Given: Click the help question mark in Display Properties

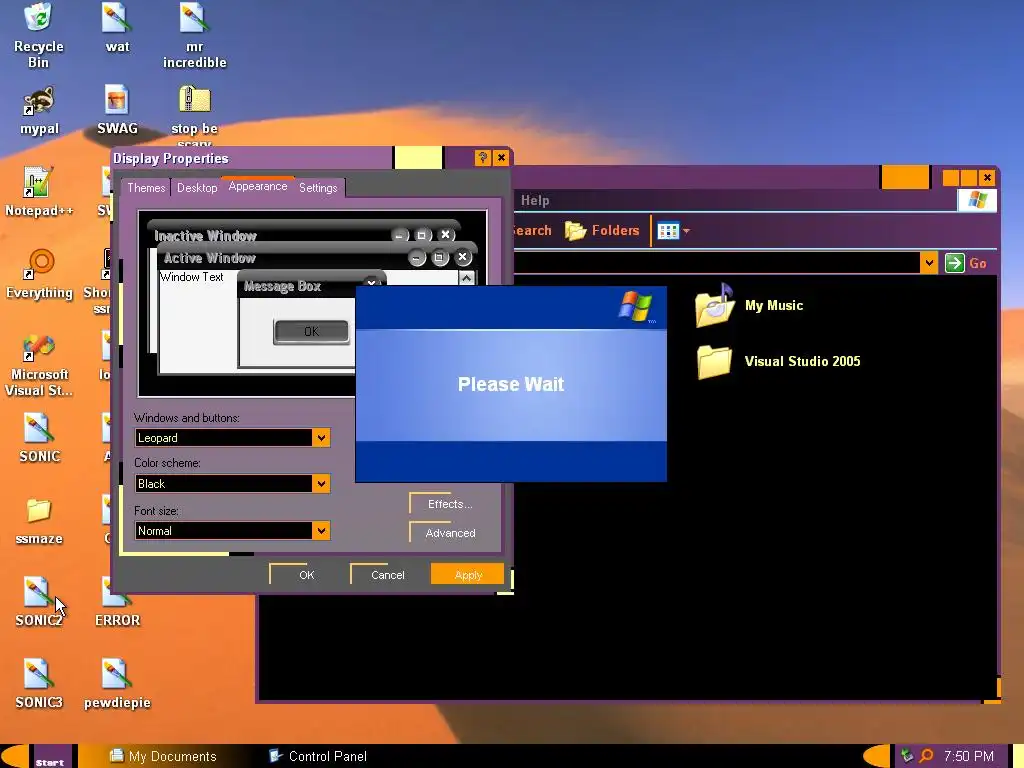Looking at the screenshot, I should point(483,157).
